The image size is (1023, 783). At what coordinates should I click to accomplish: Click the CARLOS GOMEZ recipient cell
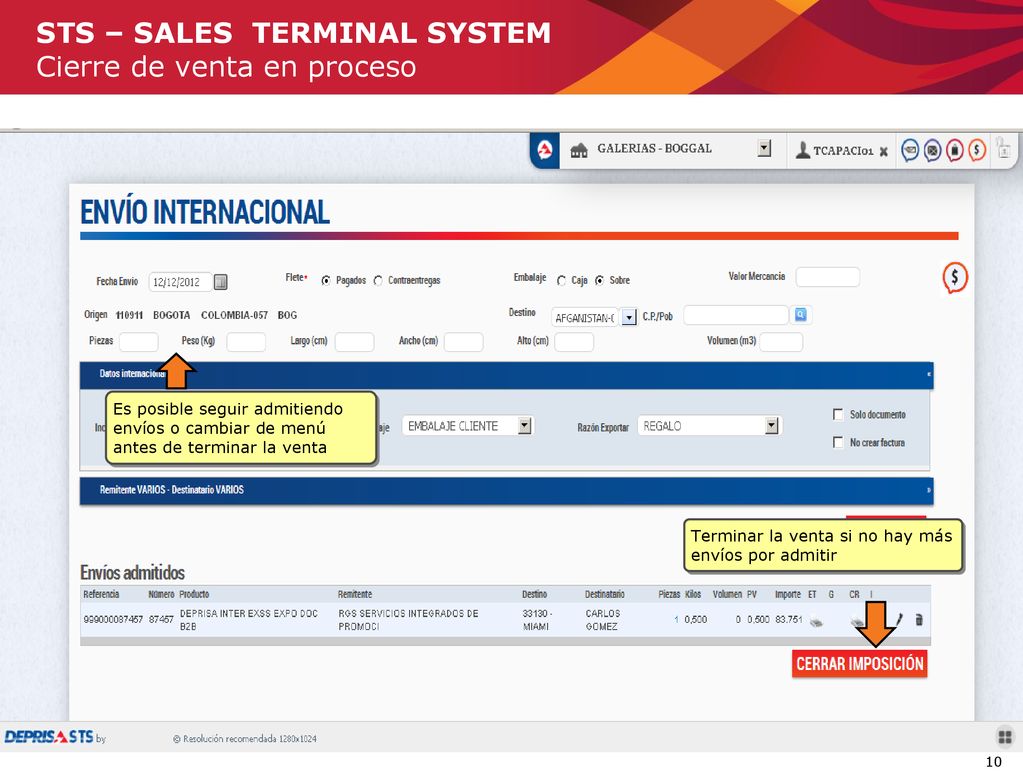tap(602, 619)
